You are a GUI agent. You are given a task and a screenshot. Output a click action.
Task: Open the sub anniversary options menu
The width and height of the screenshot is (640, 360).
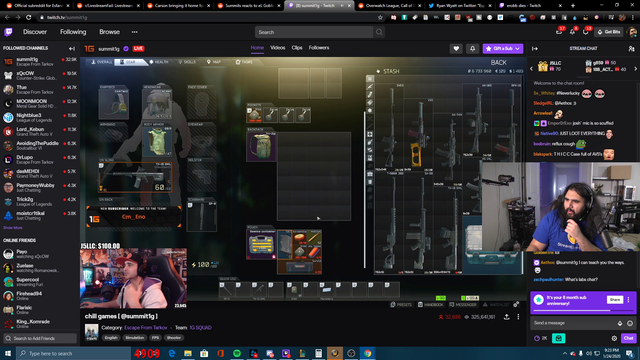[629, 300]
